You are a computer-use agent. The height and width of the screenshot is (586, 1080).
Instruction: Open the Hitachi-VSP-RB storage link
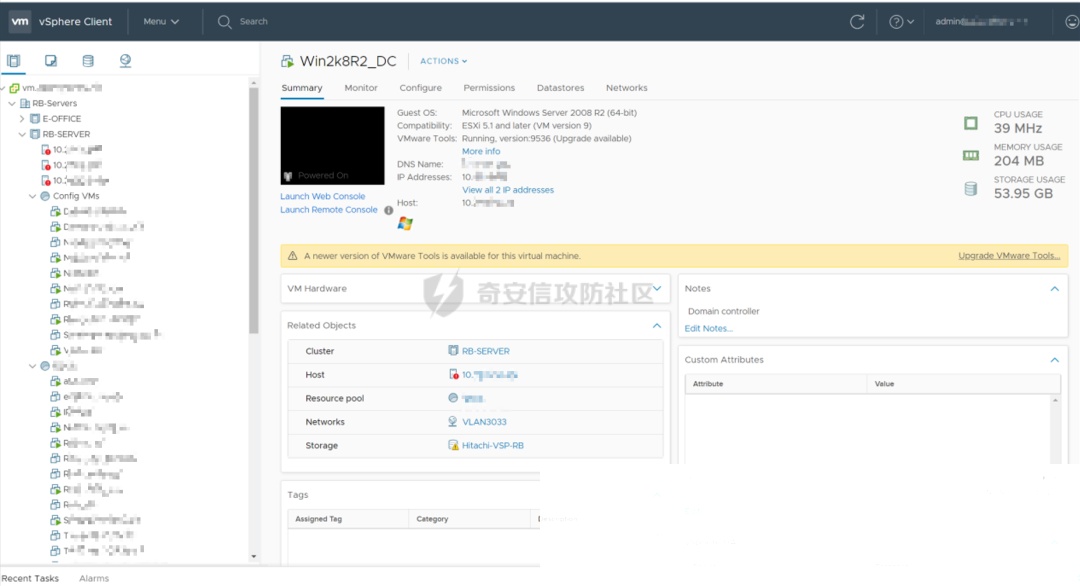tap(492, 445)
